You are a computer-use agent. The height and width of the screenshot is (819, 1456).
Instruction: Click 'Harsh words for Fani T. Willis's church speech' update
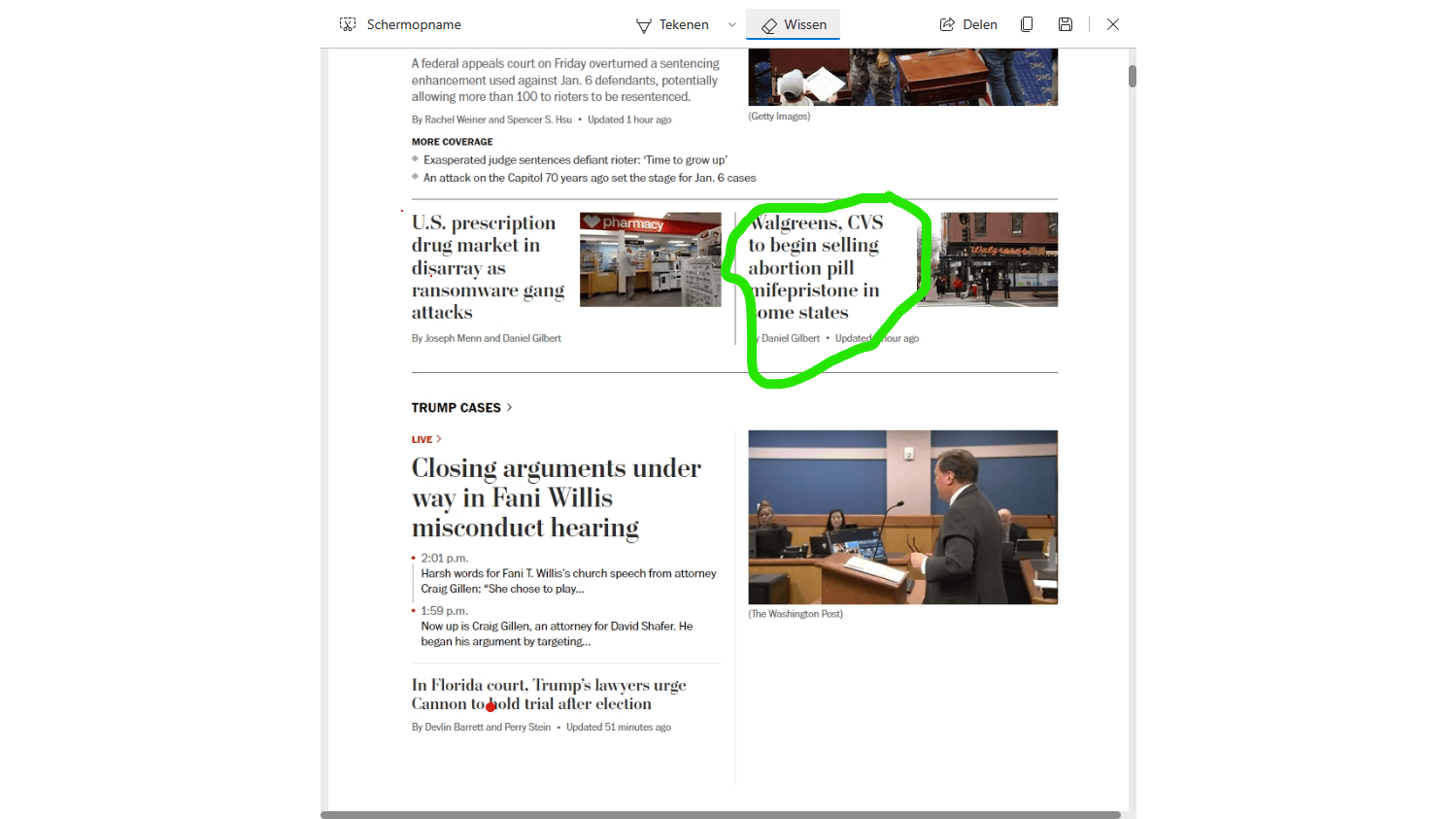point(568,581)
